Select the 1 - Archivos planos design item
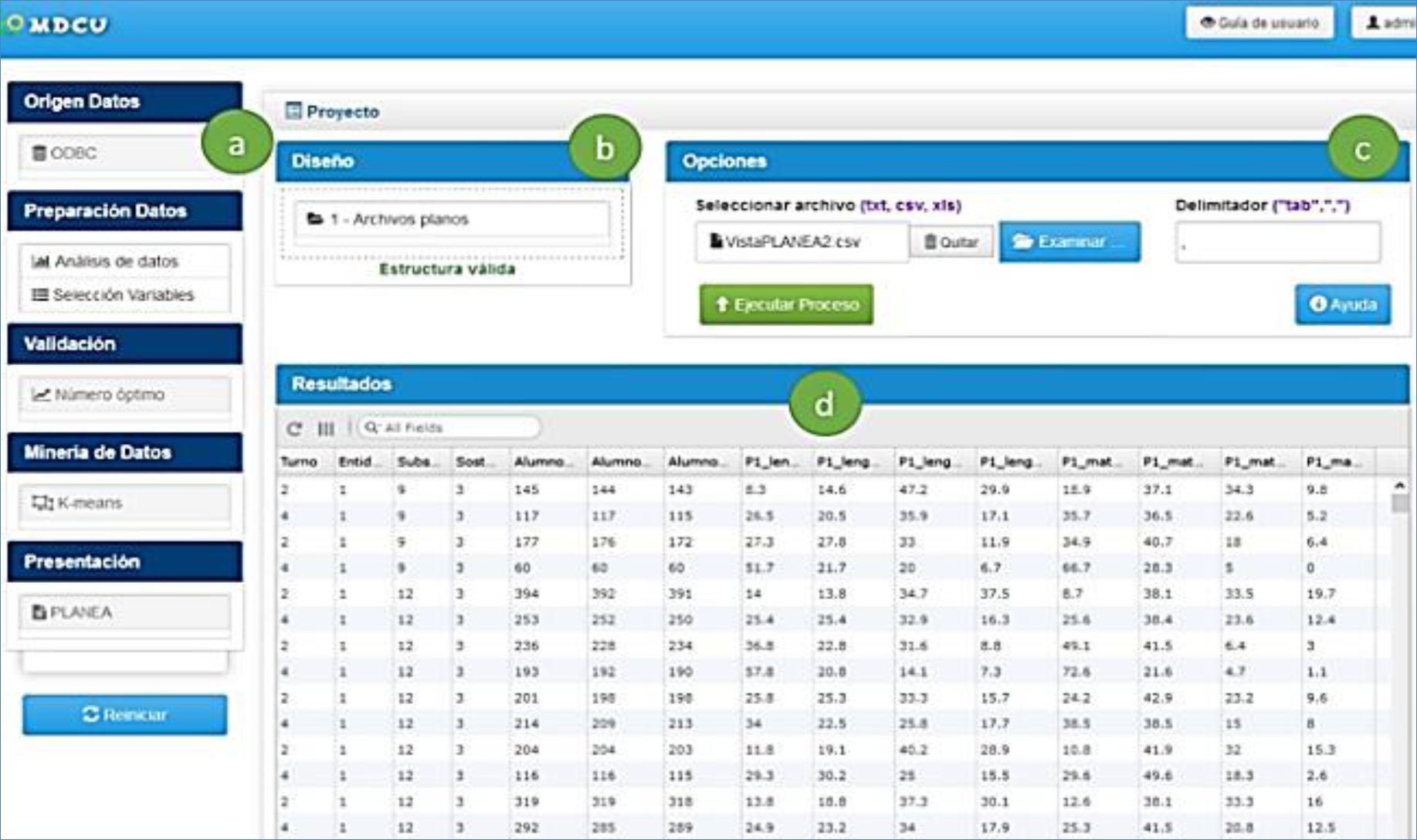Viewport: 1417px width, 840px height. (x=452, y=220)
